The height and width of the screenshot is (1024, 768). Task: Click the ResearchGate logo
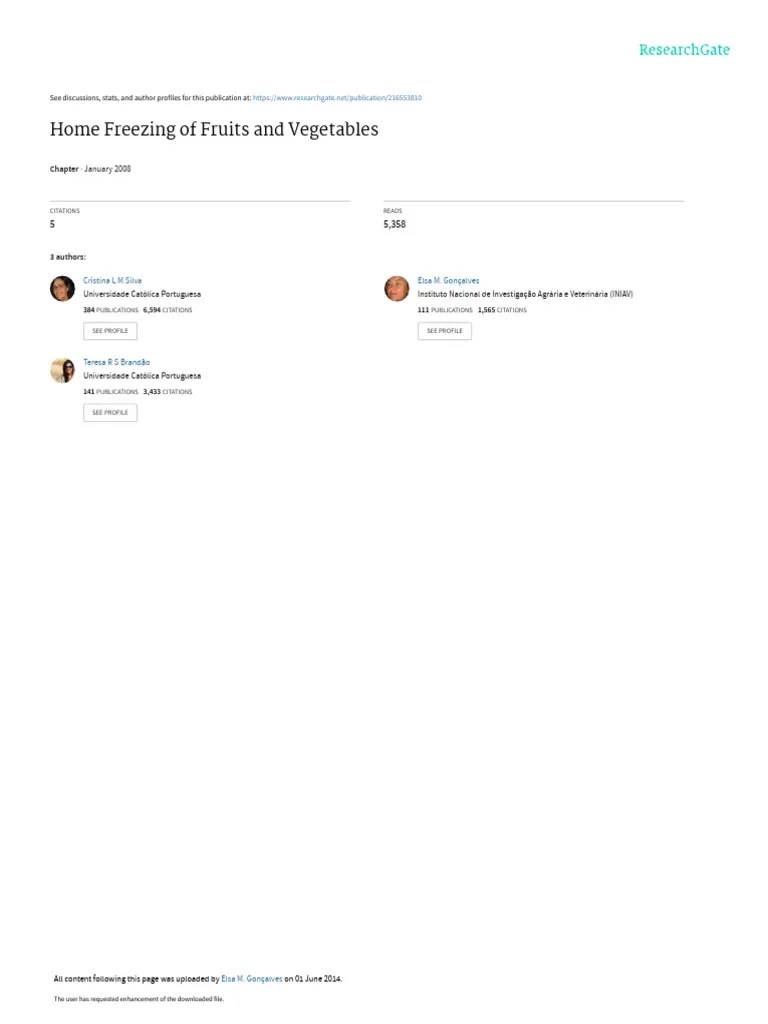pyautogui.click(x=684, y=50)
